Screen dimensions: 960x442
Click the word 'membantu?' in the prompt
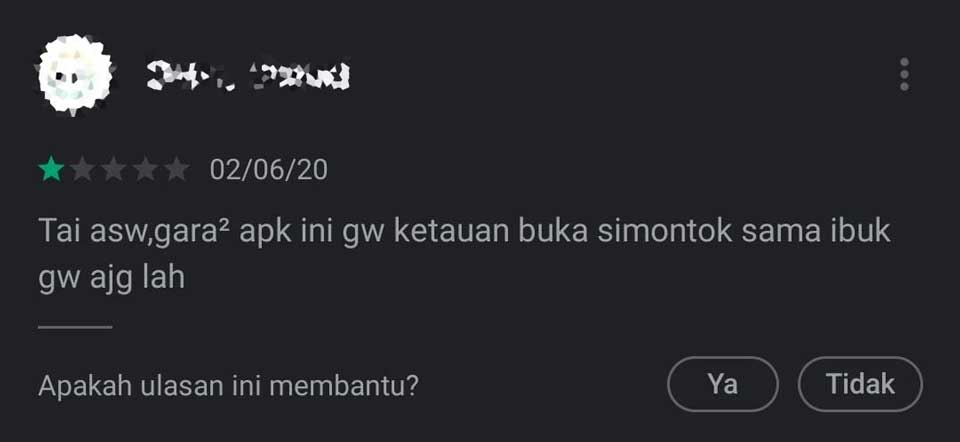(x=343, y=386)
